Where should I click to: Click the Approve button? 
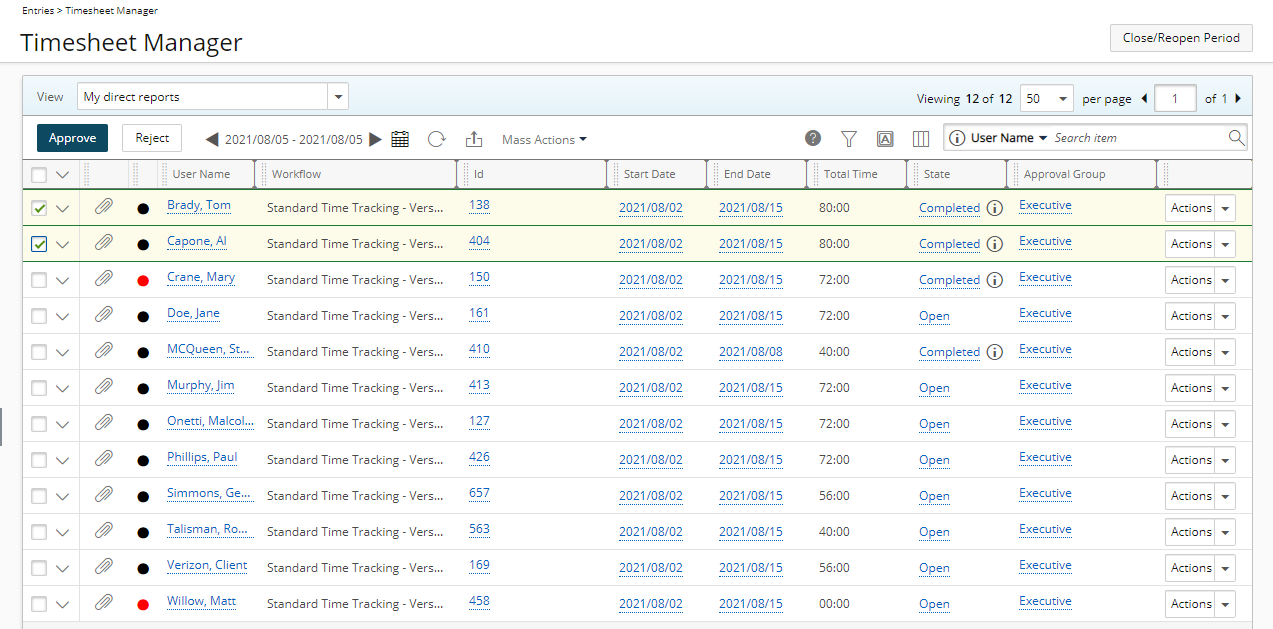[72, 138]
